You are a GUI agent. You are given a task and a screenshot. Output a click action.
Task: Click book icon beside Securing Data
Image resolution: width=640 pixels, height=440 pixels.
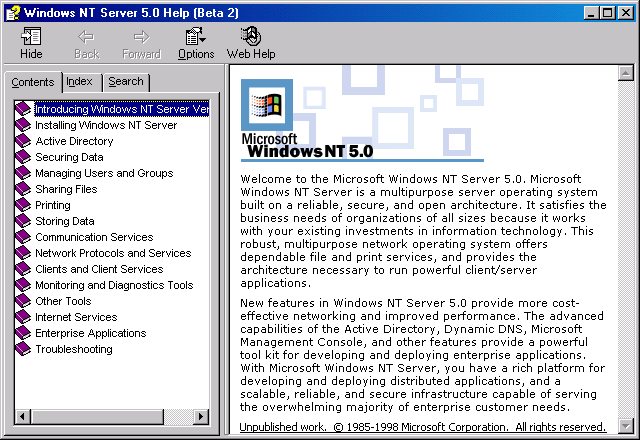[x=23, y=157]
